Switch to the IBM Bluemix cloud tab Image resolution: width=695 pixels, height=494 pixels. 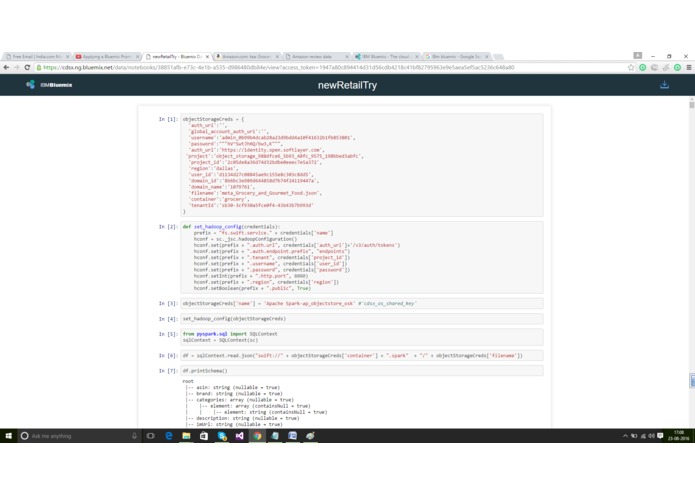tap(386, 57)
